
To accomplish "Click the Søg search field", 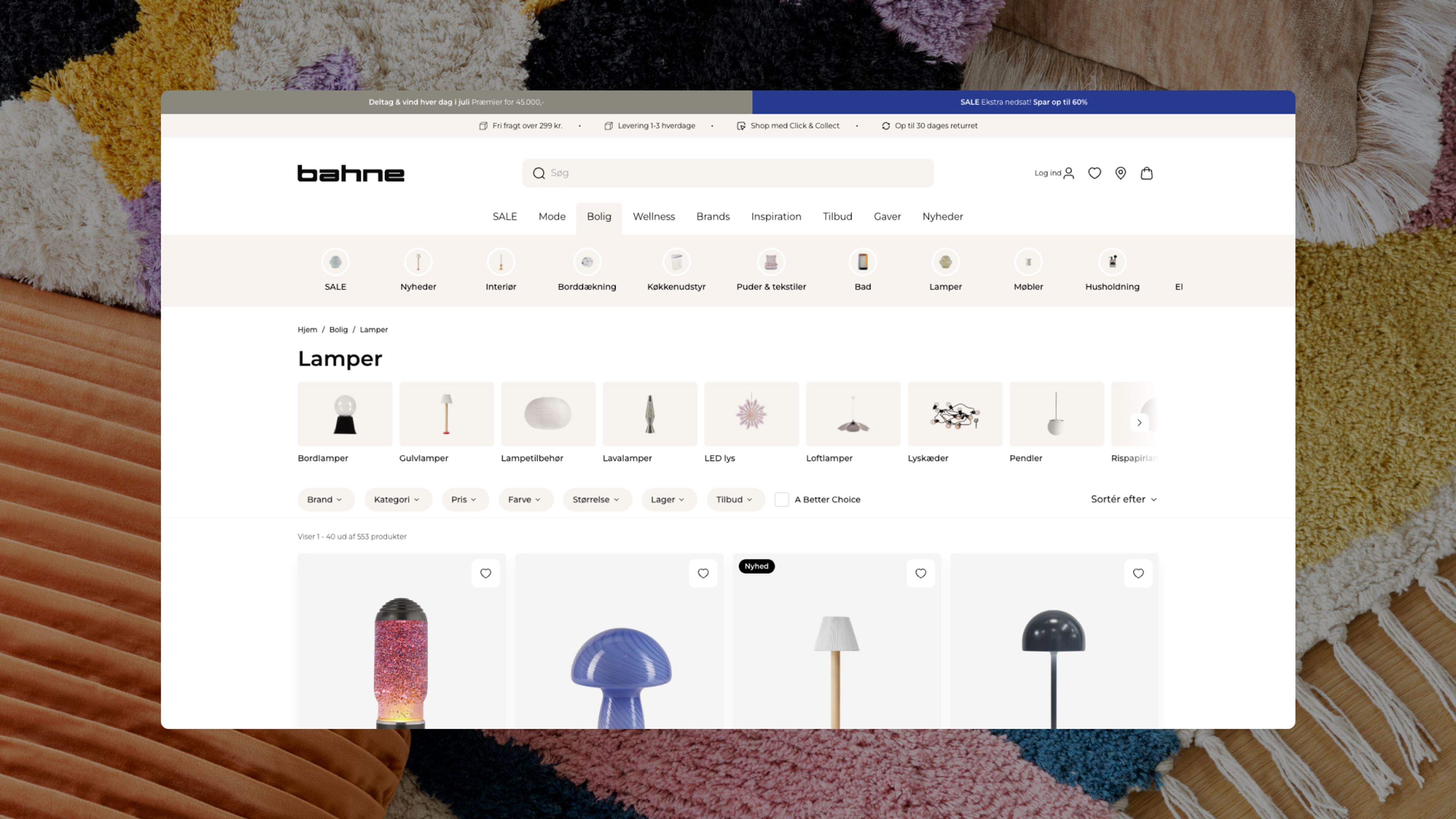I will [x=735, y=173].
